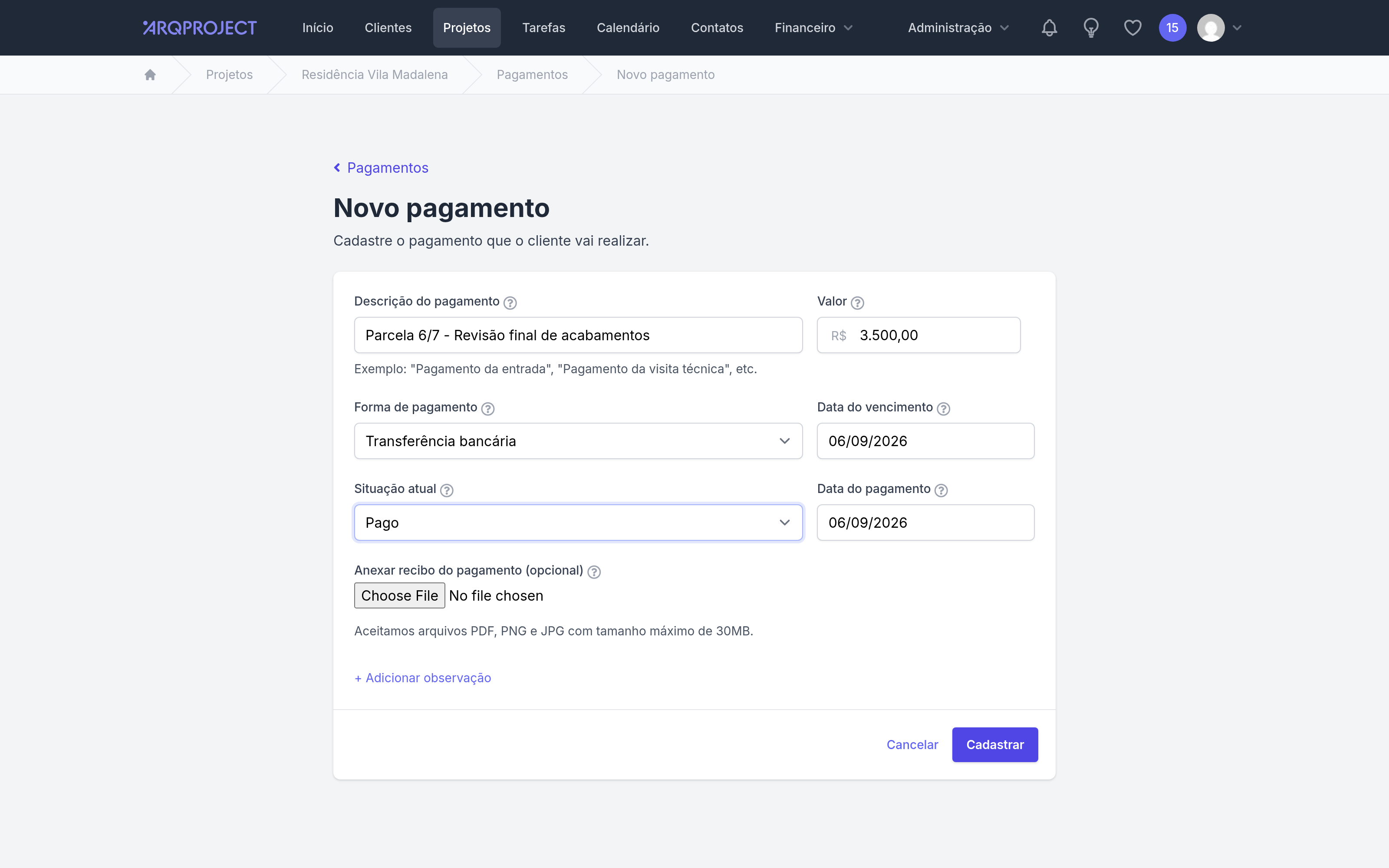The height and width of the screenshot is (868, 1389).
Task: Show help for Data do vencimento
Action: 943,409
